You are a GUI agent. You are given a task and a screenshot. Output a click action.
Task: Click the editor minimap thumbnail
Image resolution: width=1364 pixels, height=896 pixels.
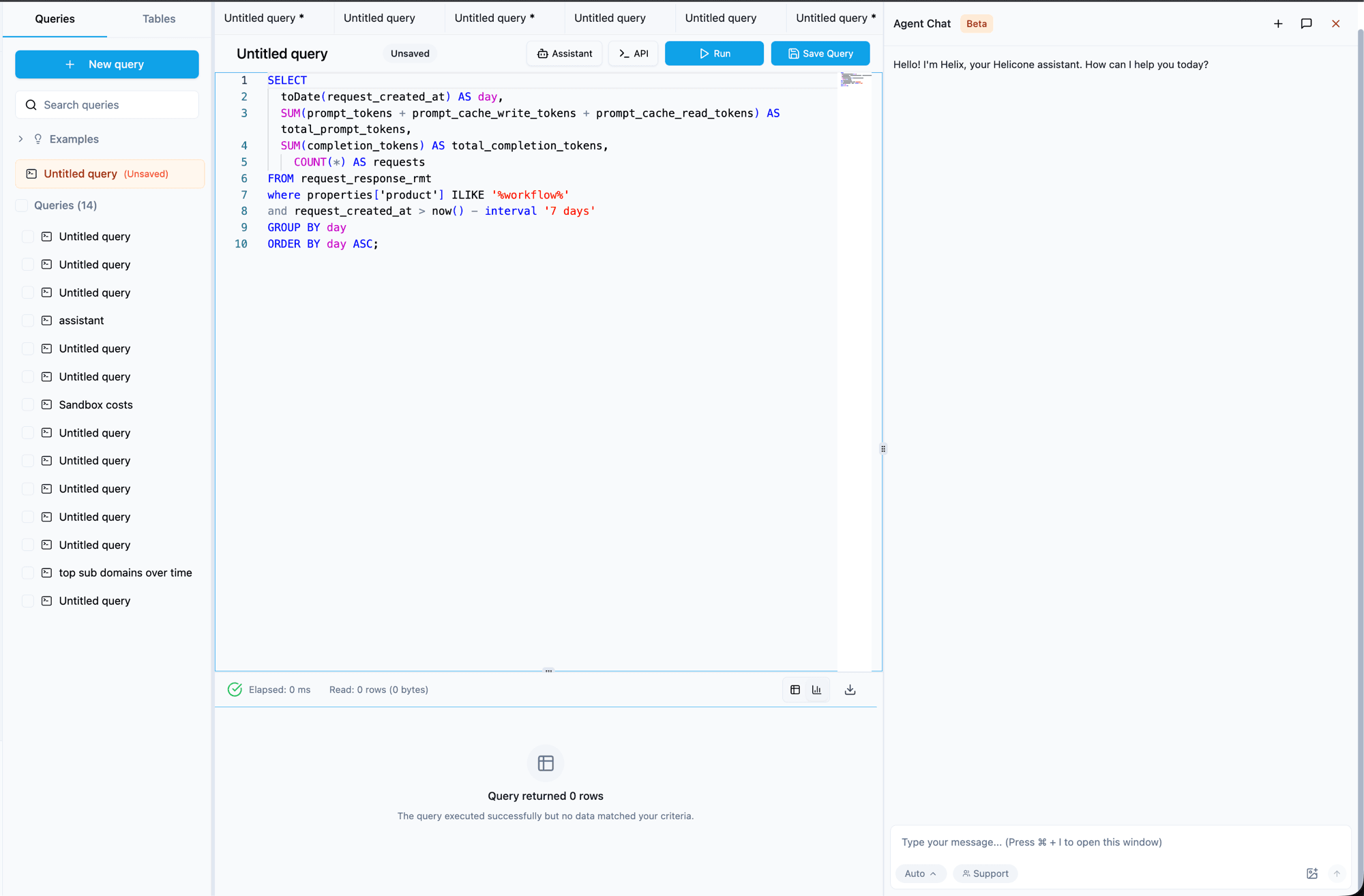pyautogui.click(x=855, y=80)
